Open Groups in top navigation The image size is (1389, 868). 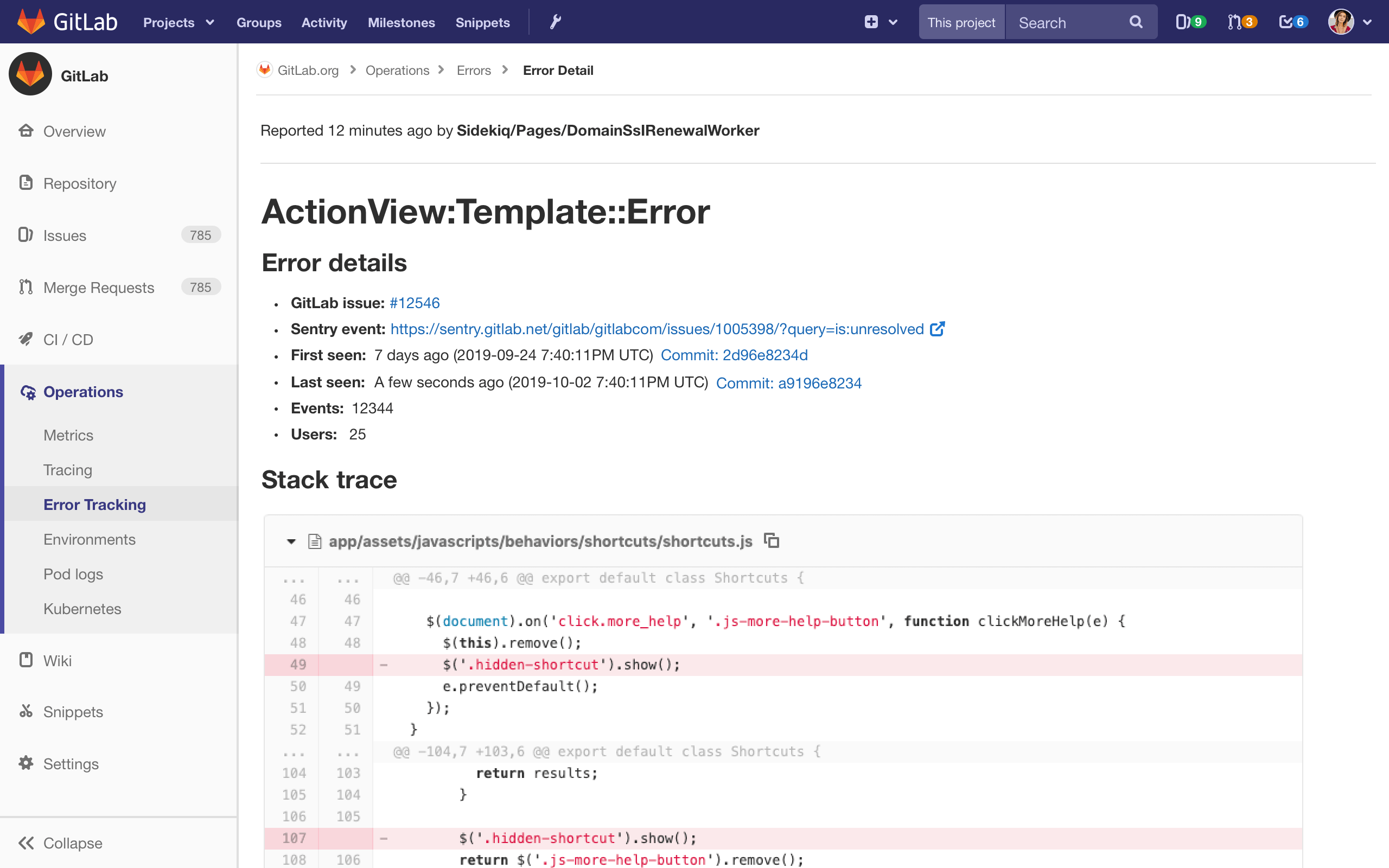click(x=259, y=22)
